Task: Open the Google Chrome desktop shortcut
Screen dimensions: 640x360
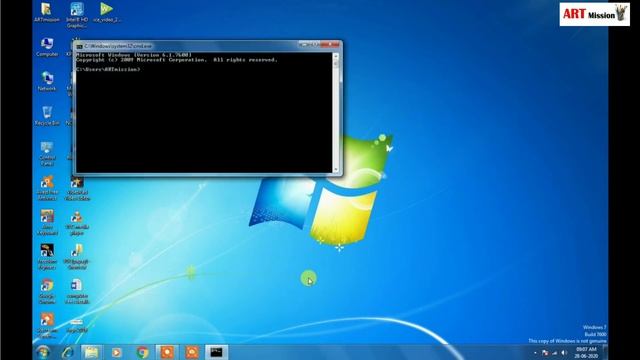Action: click(47, 291)
